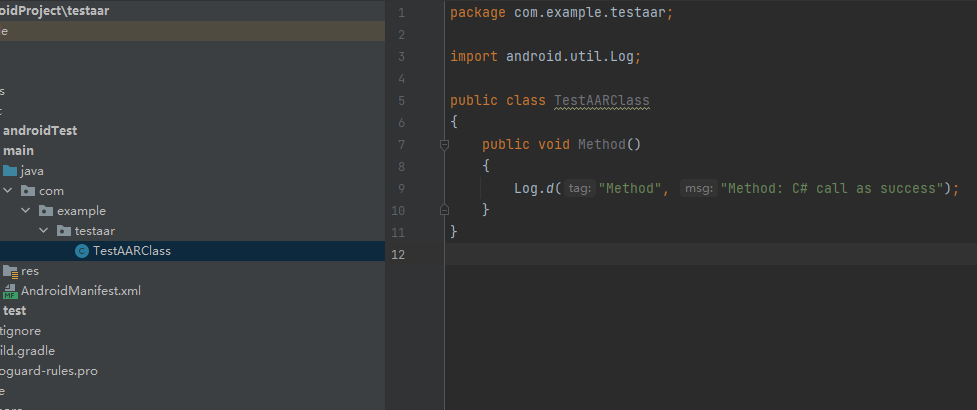Click the "Method: C# call as success" string

[832, 188]
